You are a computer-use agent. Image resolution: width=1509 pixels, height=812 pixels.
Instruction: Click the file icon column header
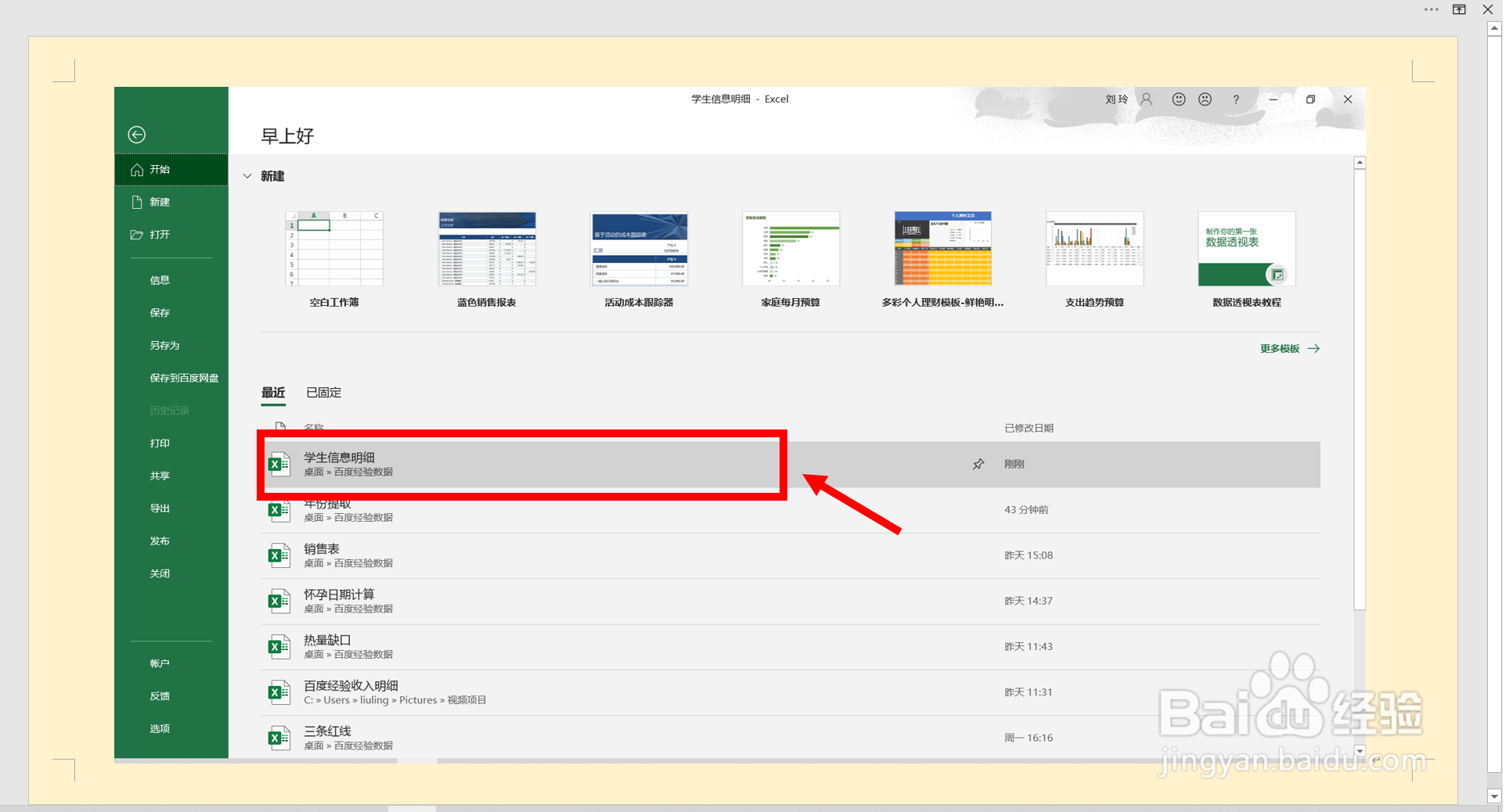pyautogui.click(x=280, y=426)
